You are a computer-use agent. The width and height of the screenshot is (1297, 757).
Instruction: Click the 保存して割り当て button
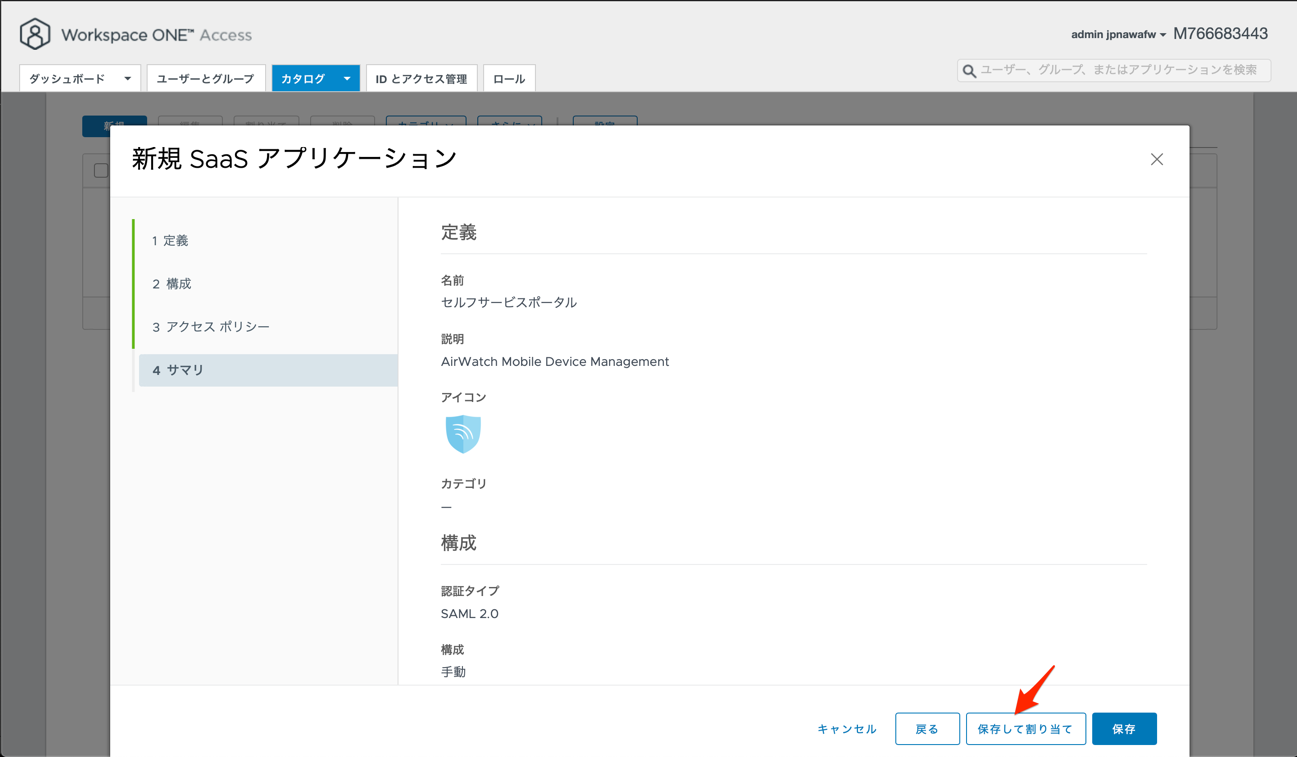(1025, 729)
